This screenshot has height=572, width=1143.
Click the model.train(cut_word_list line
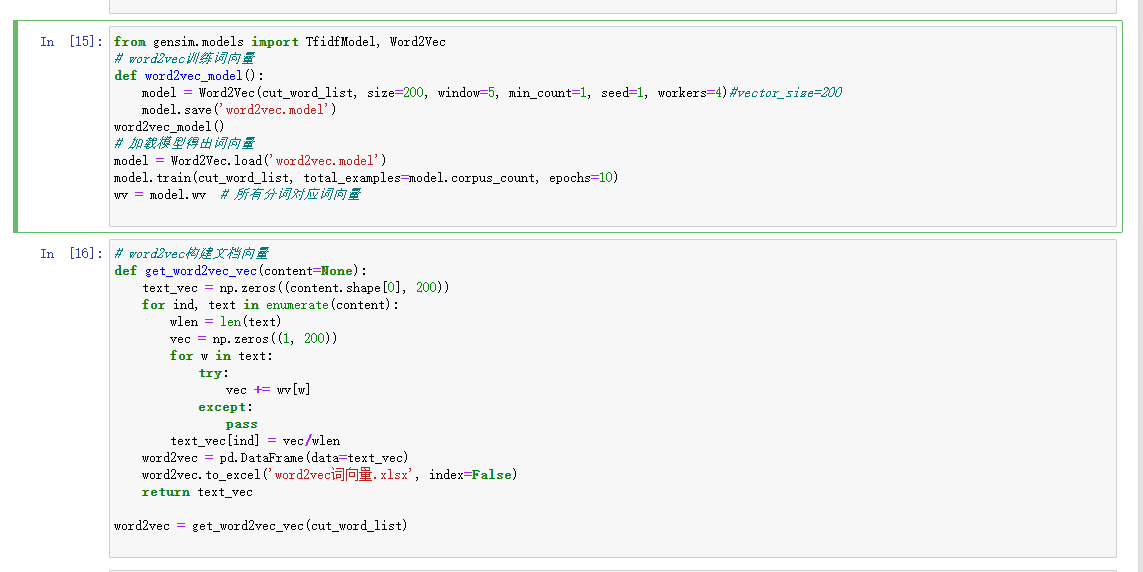(366, 178)
